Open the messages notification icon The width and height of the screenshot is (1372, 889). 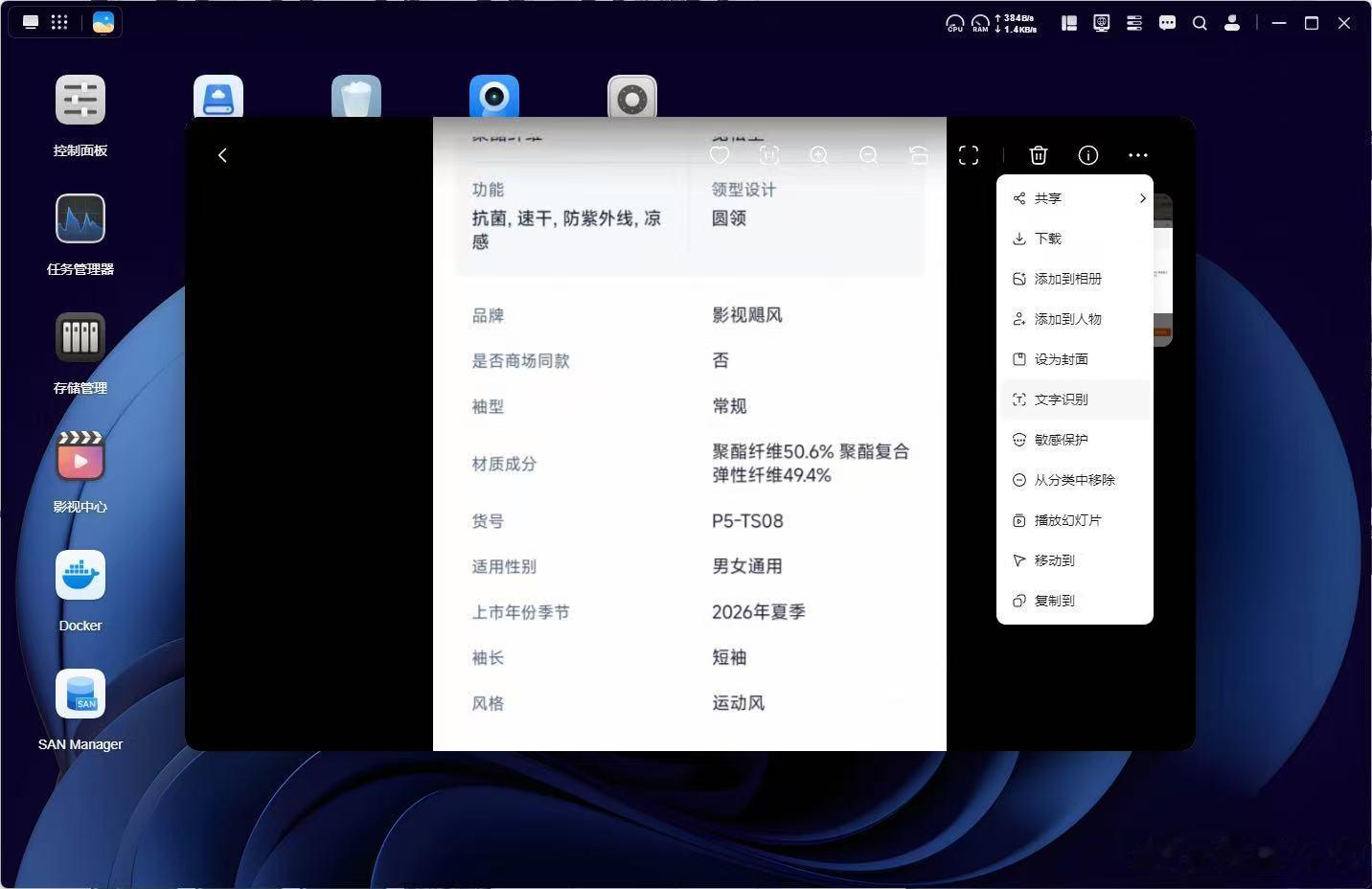click(x=1167, y=23)
